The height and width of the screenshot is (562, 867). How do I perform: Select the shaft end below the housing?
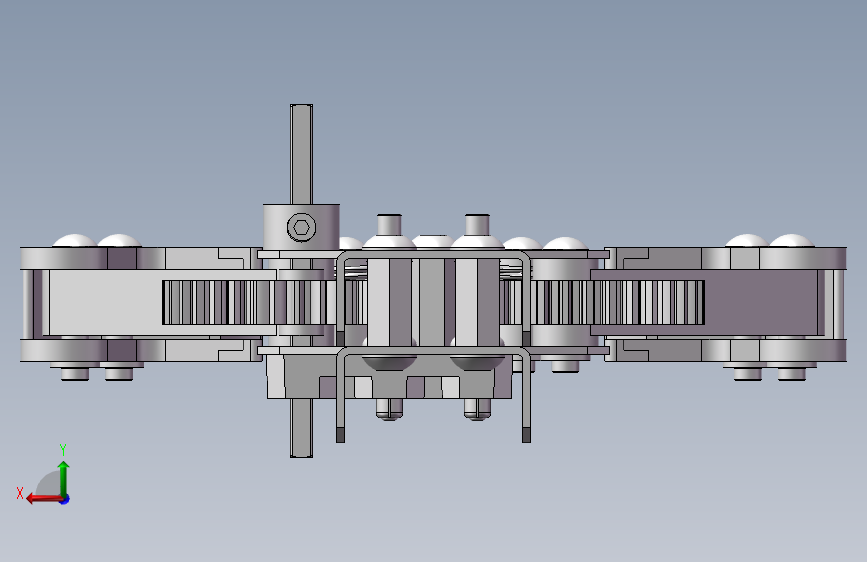301,428
